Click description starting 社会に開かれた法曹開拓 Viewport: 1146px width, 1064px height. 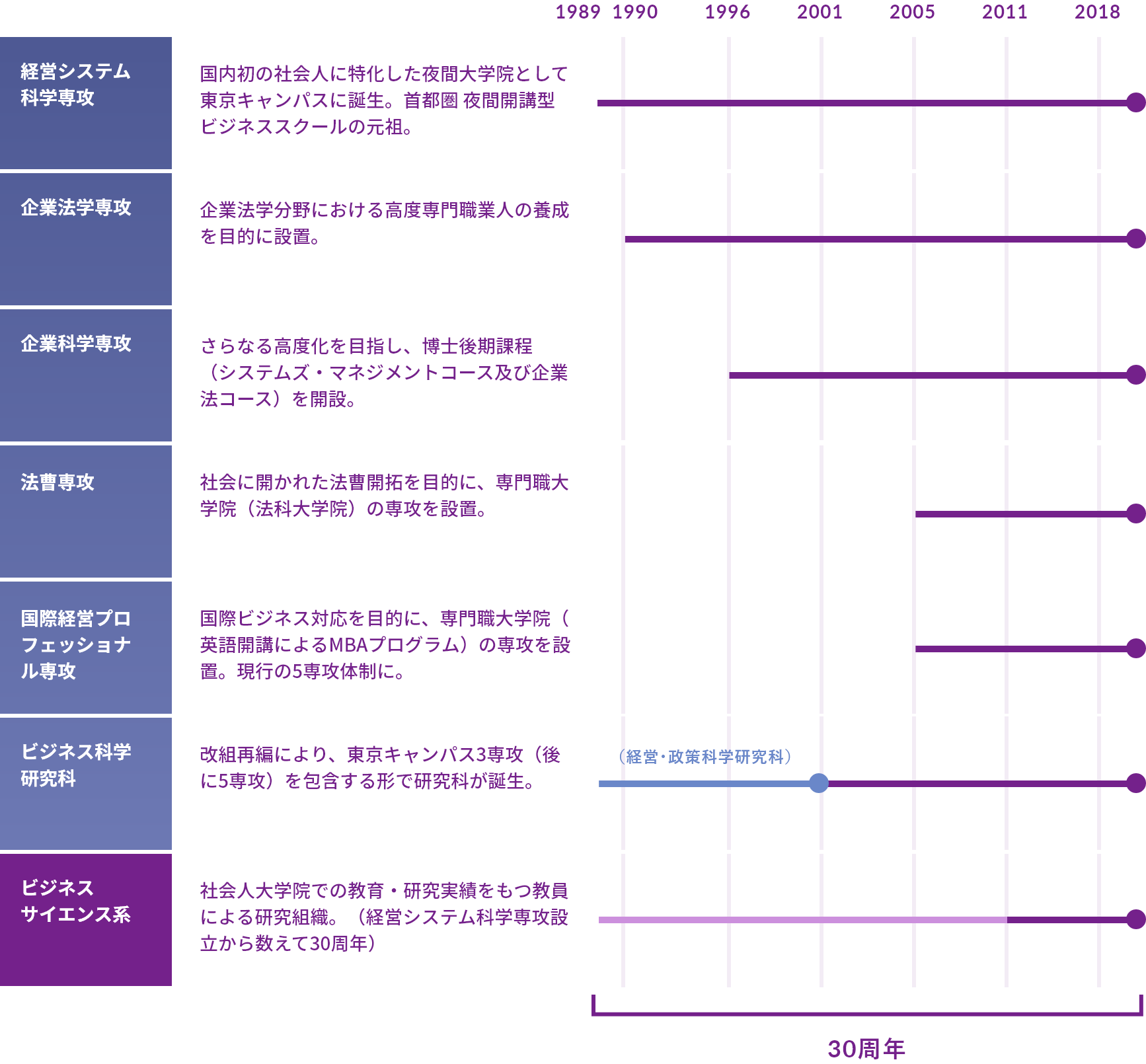pyautogui.click(x=384, y=496)
